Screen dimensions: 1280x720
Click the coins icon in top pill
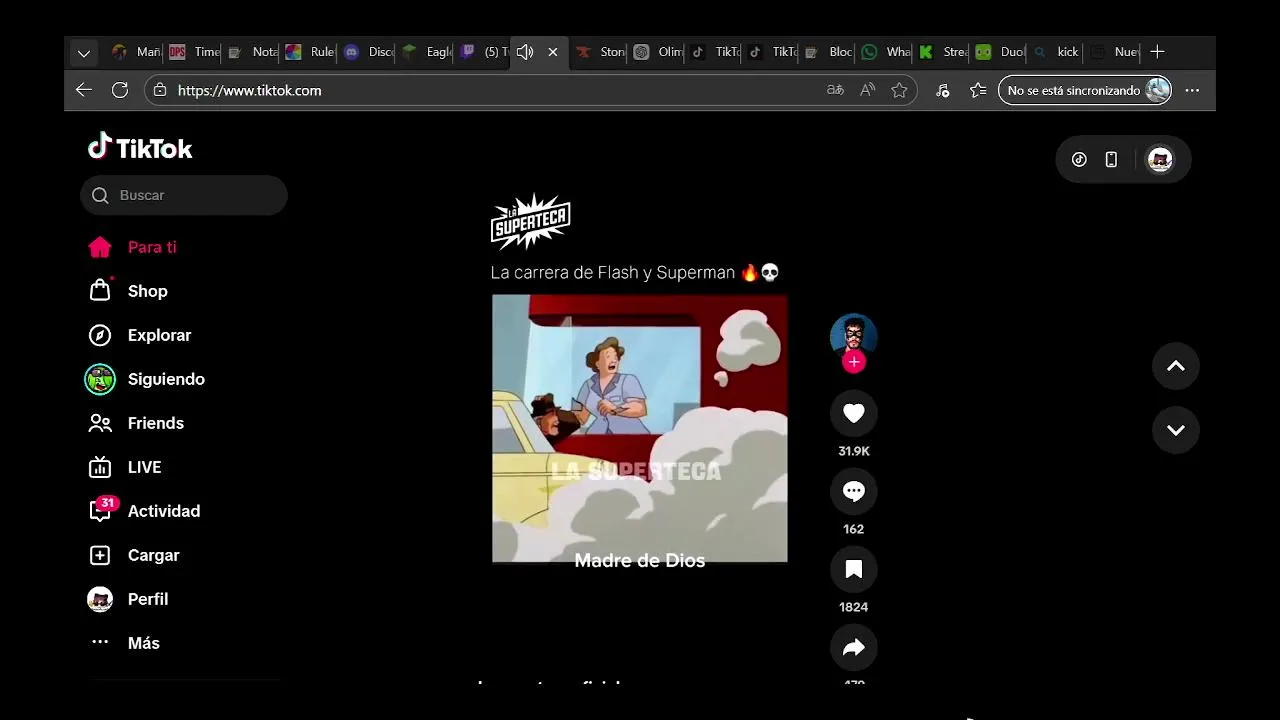1079,159
